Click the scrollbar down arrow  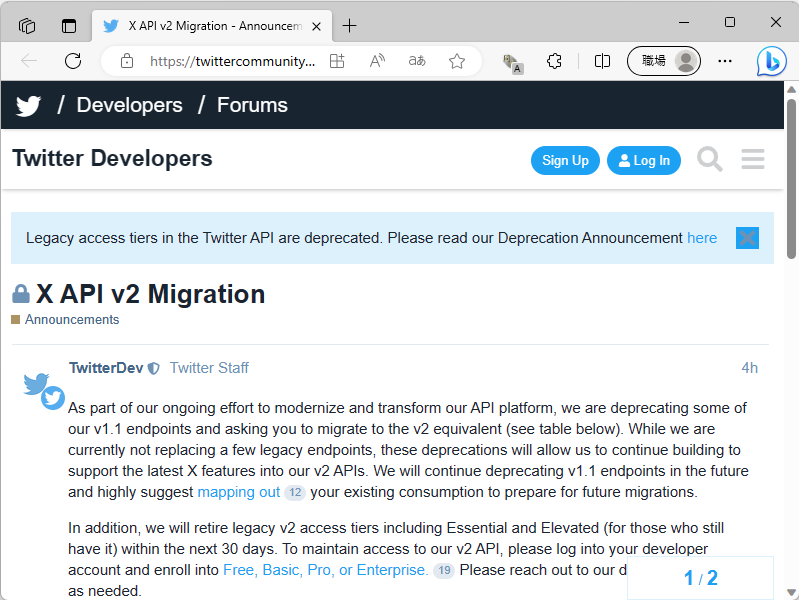point(791,592)
